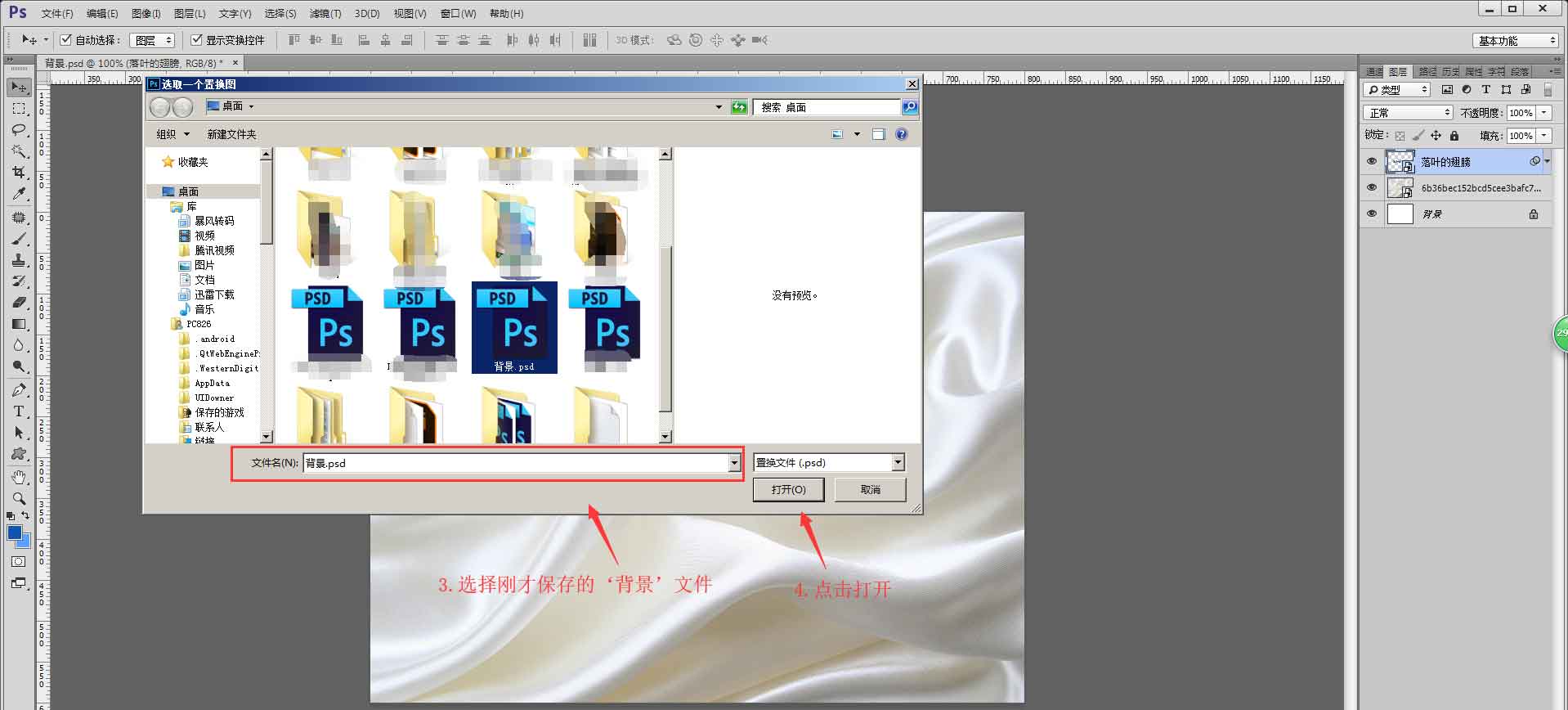This screenshot has width=1568, height=710.
Task: Click the type layer filter icon
Action: coord(1486,89)
